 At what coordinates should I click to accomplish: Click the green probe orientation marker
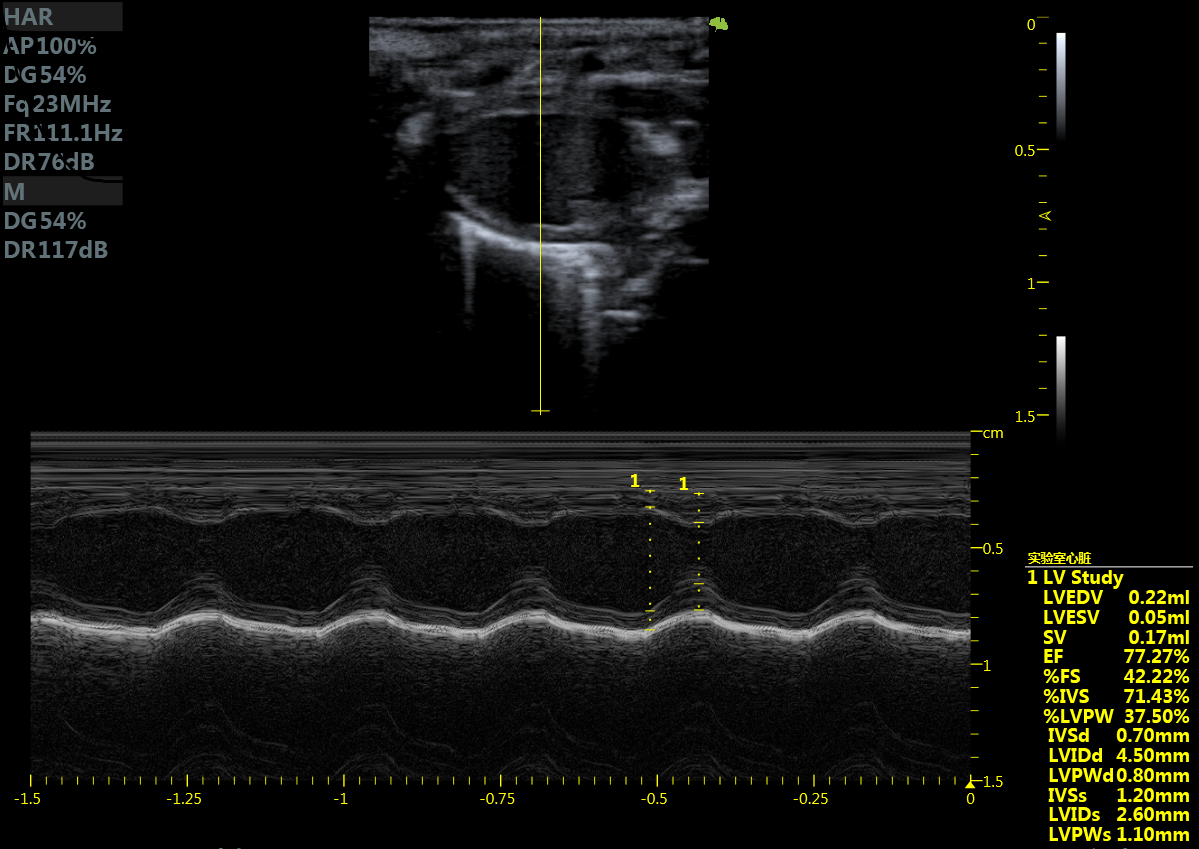coord(718,24)
